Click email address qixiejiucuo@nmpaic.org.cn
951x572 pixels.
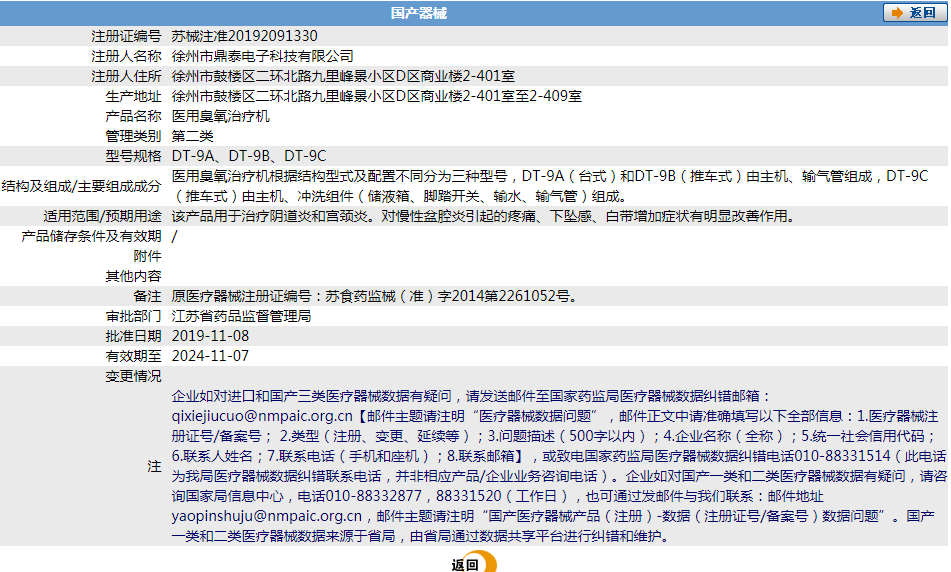[x=262, y=416]
